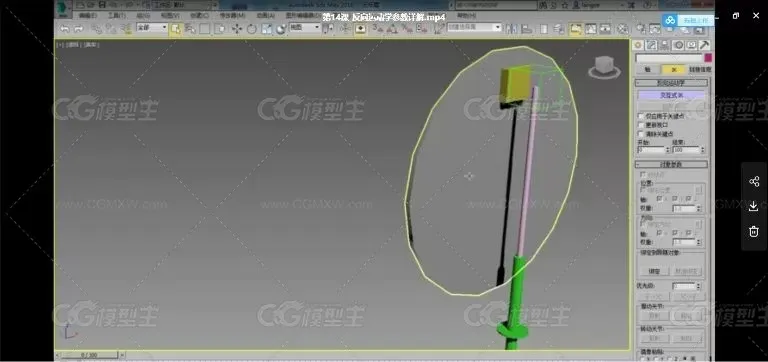Click the 交互式 IK button
Screen dimensions: 768x362
coord(672,96)
